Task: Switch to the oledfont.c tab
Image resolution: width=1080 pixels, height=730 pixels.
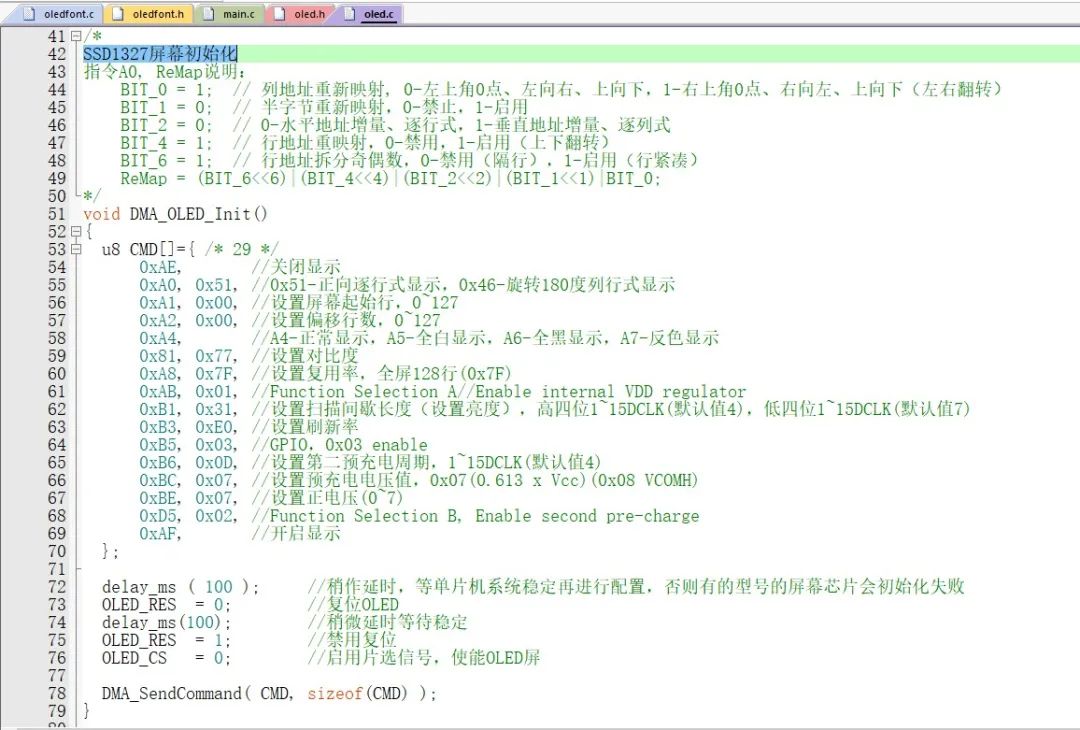Action: 59,14
